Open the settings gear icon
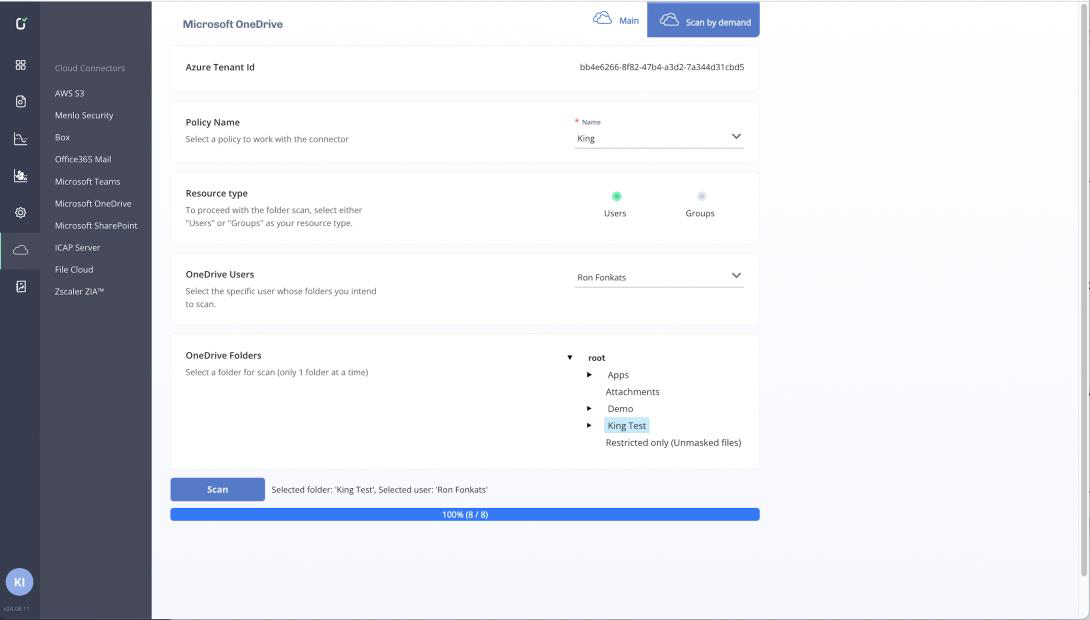Viewport: 1090px width, 620px height. [21, 213]
